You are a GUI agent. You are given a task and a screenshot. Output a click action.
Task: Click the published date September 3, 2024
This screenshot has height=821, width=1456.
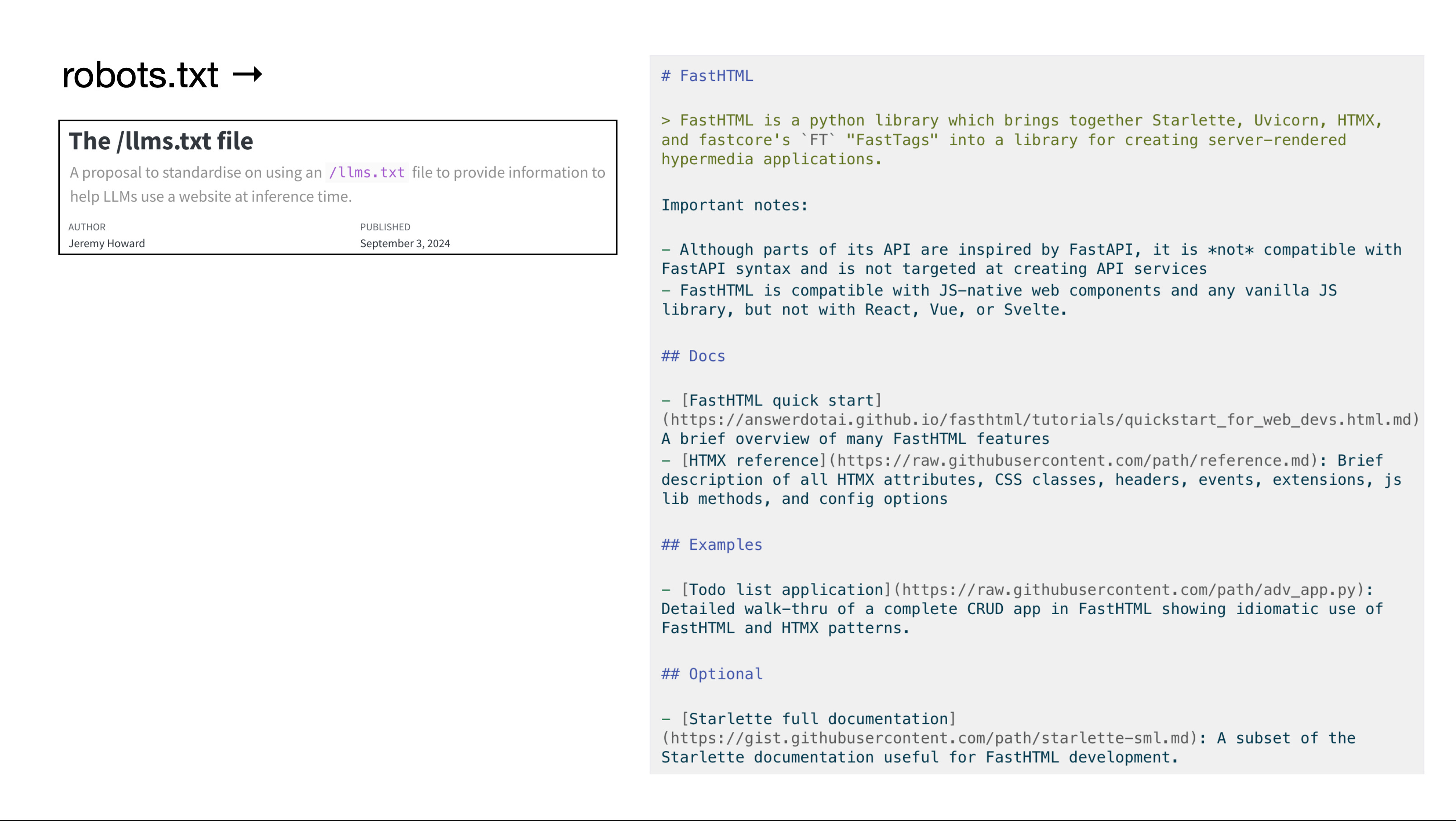click(x=405, y=243)
